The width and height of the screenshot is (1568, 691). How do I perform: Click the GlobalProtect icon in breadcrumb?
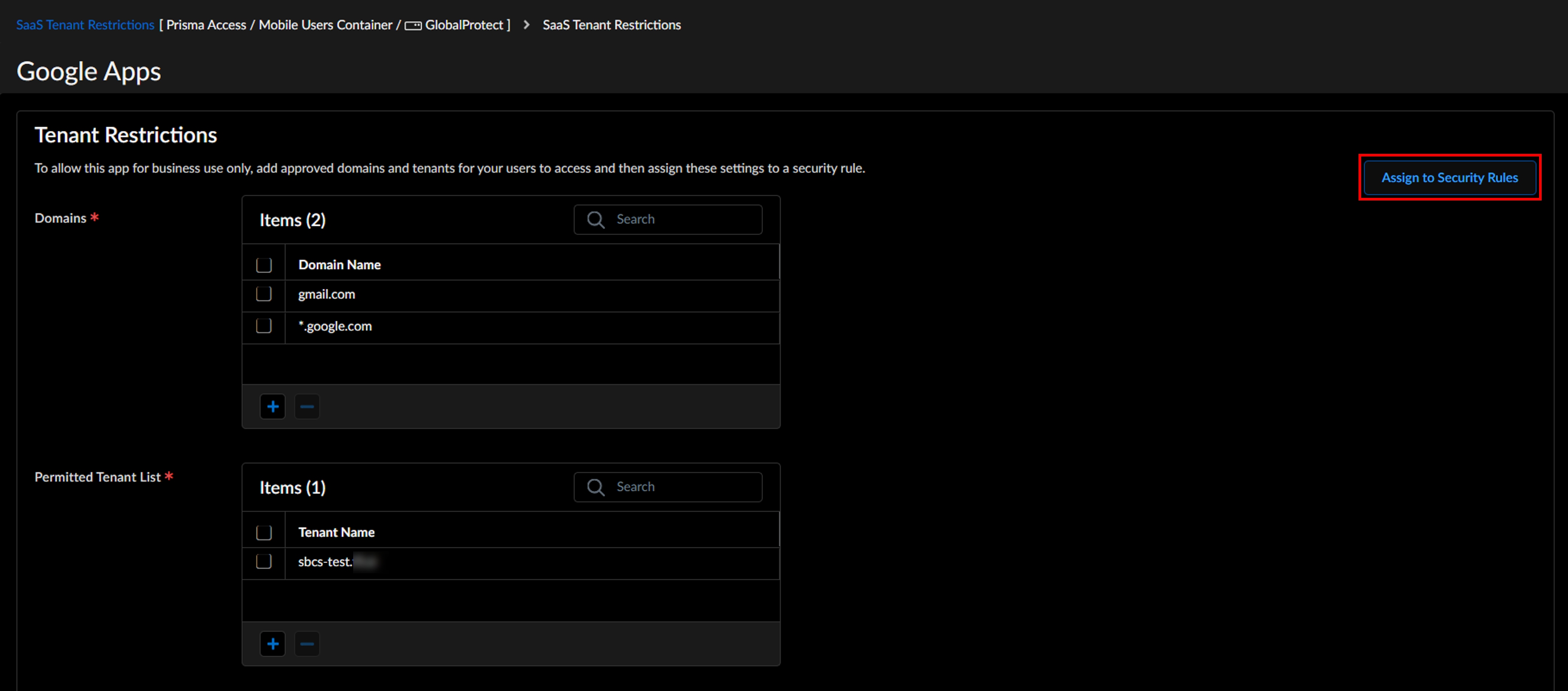click(x=413, y=26)
